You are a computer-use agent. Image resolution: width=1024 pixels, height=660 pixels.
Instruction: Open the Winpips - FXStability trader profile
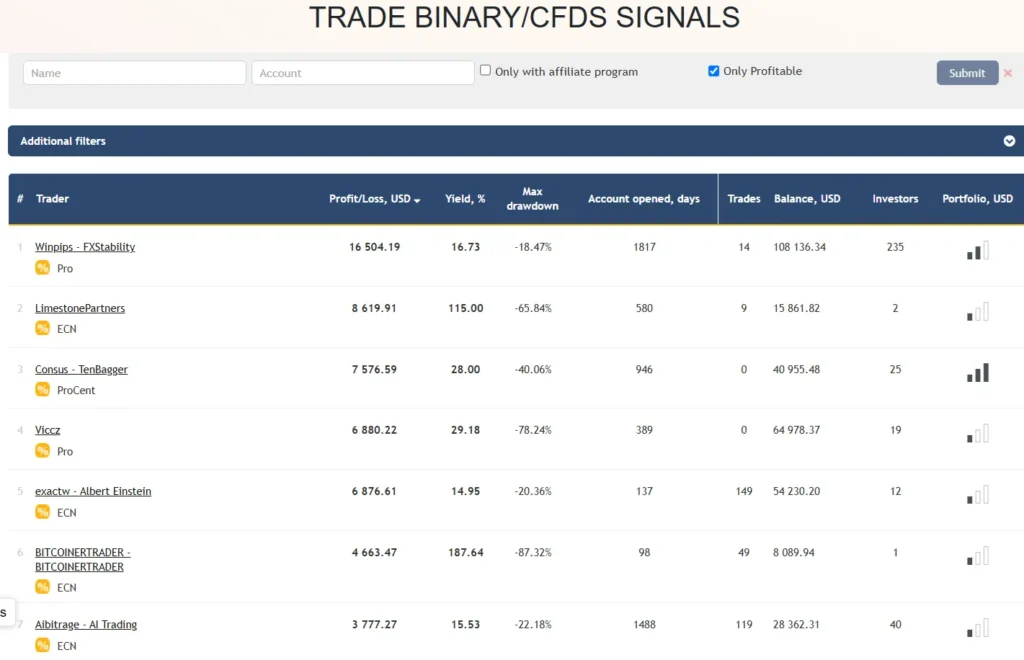(85, 246)
